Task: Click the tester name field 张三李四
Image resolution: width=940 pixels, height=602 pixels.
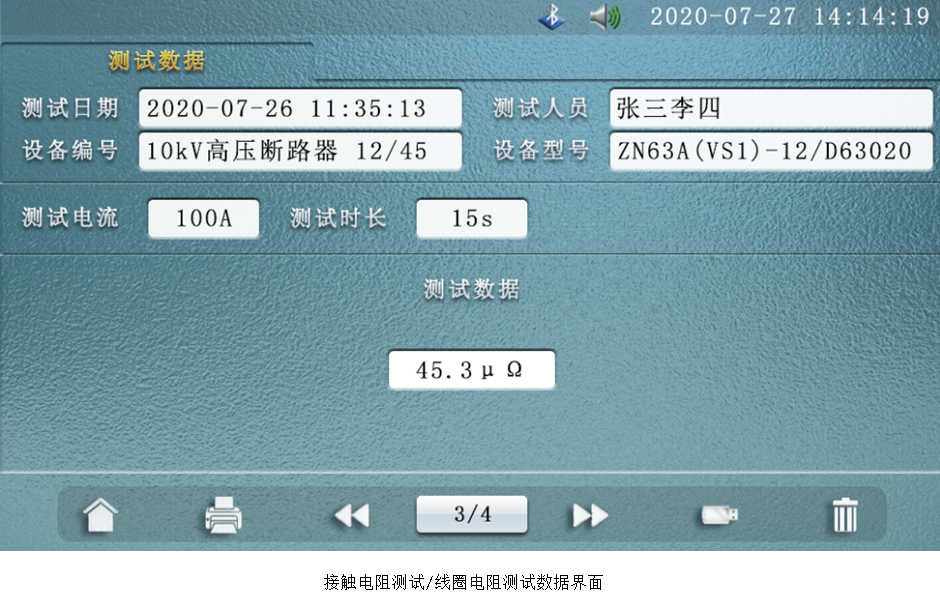Action: click(770, 108)
